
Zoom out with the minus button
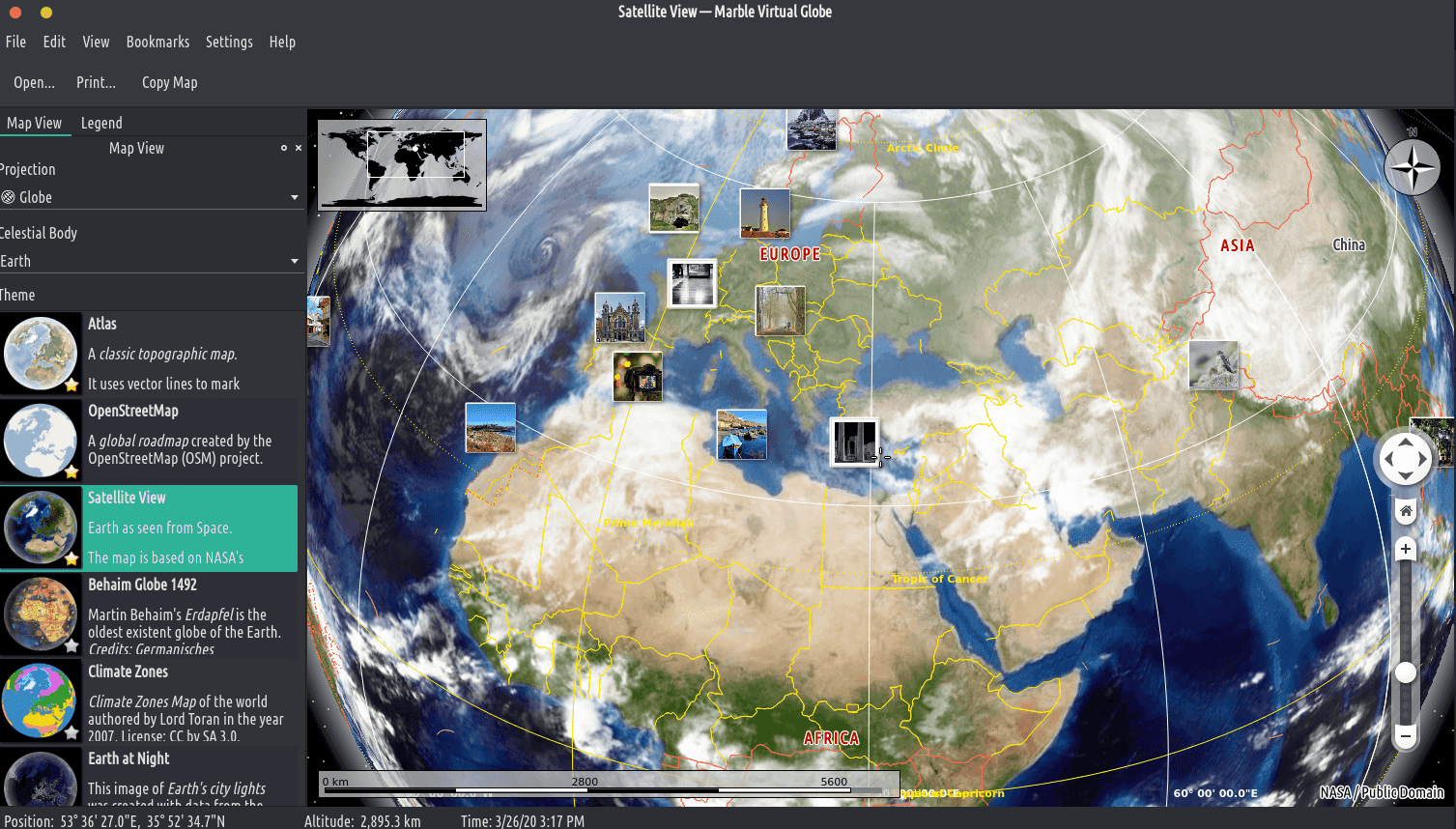tap(1406, 735)
